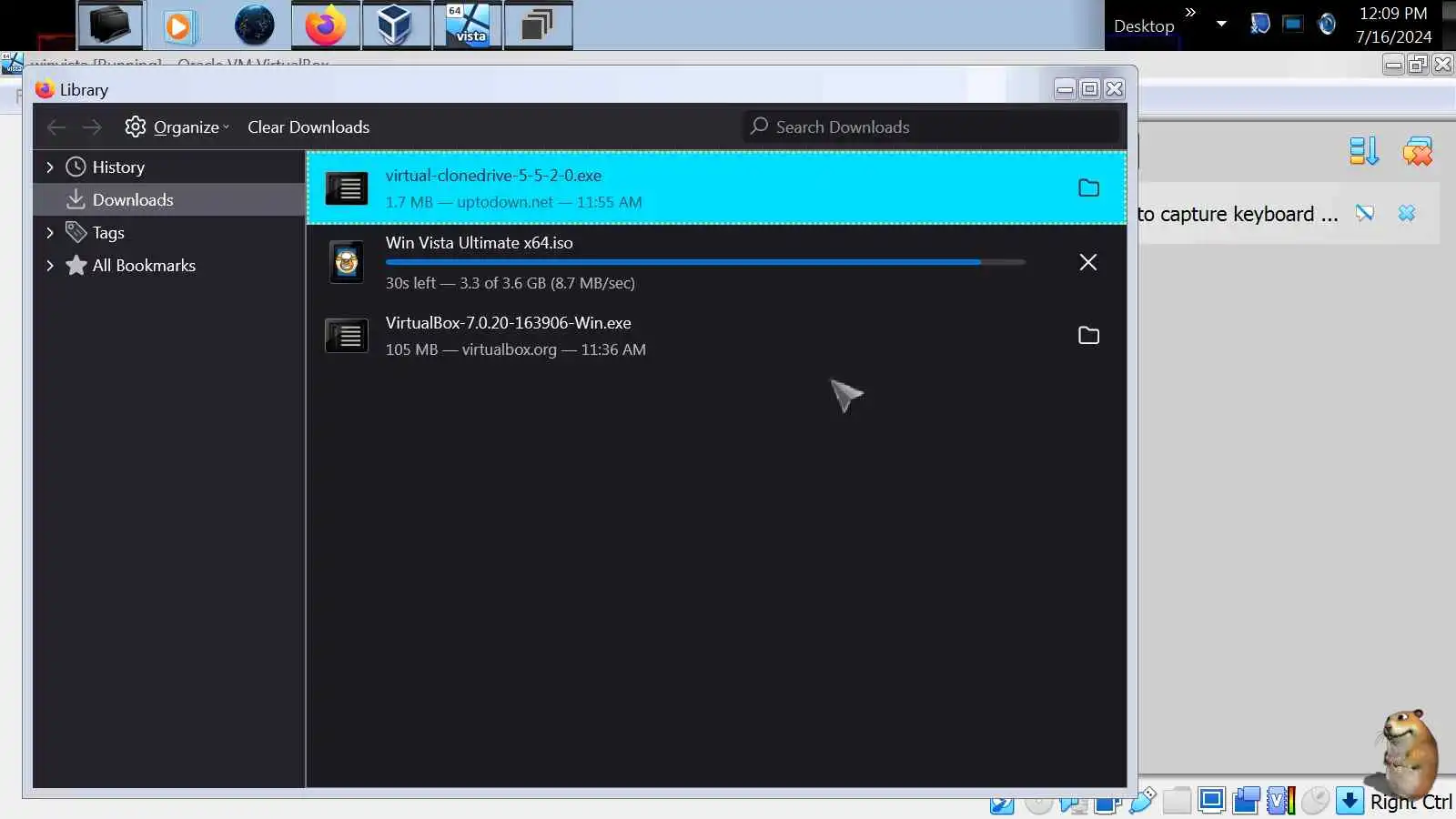1456x819 pixels.
Task: Focus the Search Downloads field
Action: (x=931, y=127)
